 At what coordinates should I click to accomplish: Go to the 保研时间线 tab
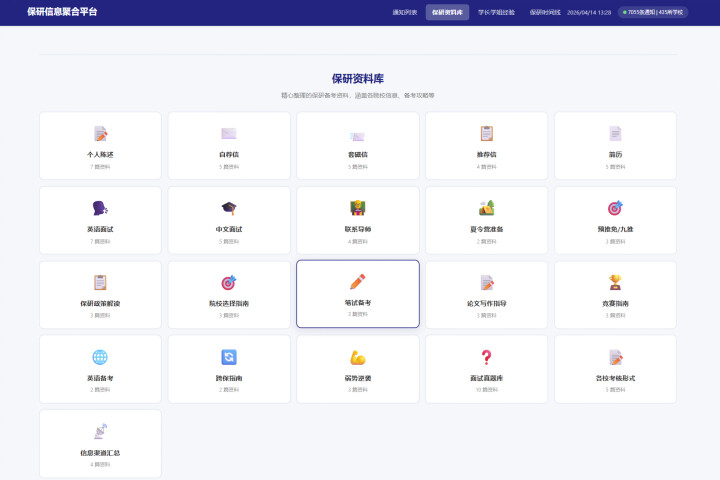coord(545,13)
